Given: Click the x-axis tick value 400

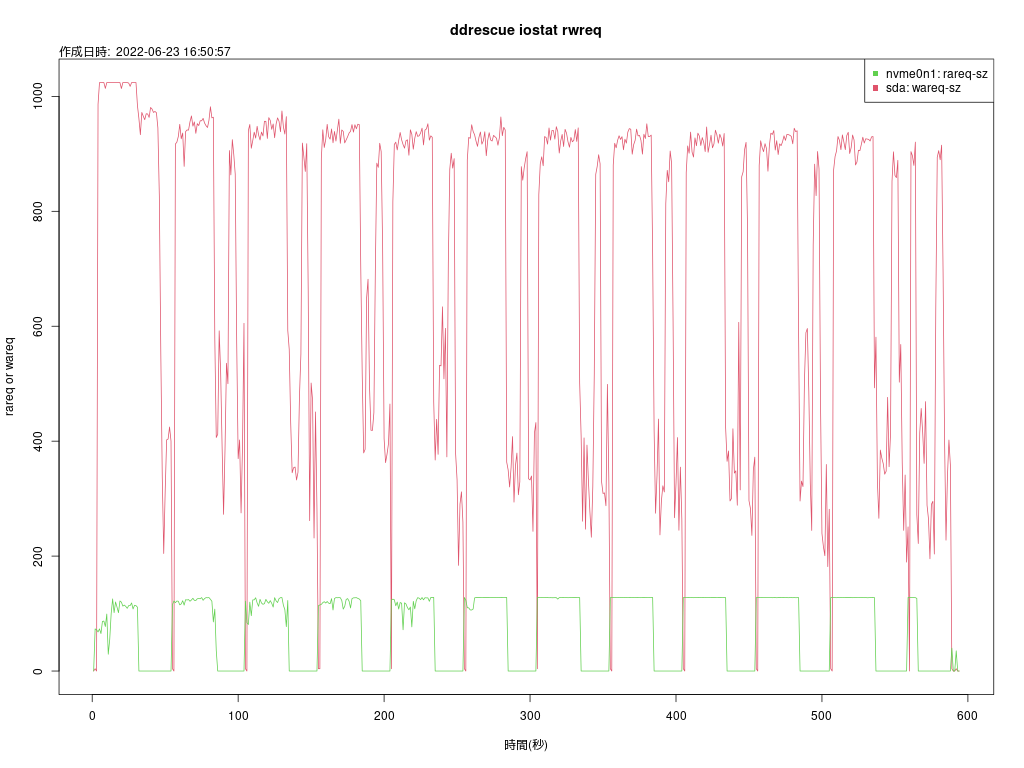Looking at the screenshot, I should coord(676,716).
